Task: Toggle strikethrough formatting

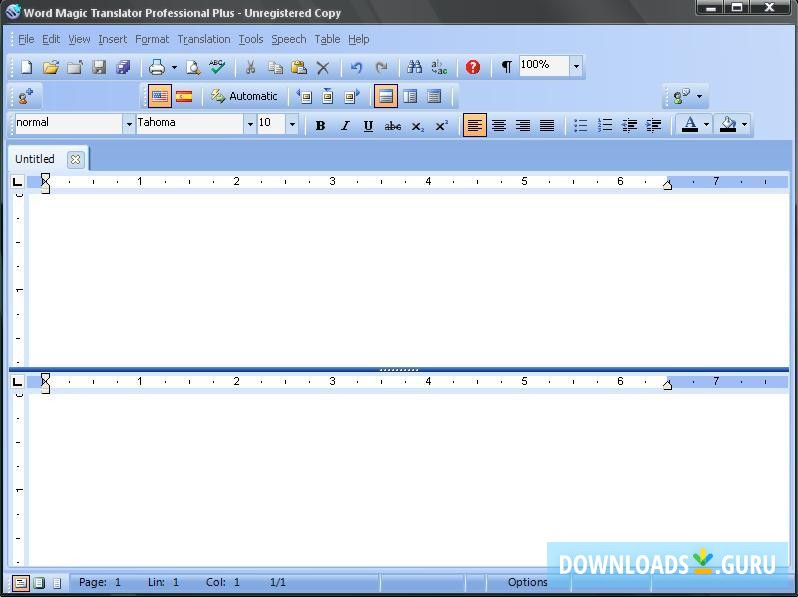Action: [x=393, y=126]
